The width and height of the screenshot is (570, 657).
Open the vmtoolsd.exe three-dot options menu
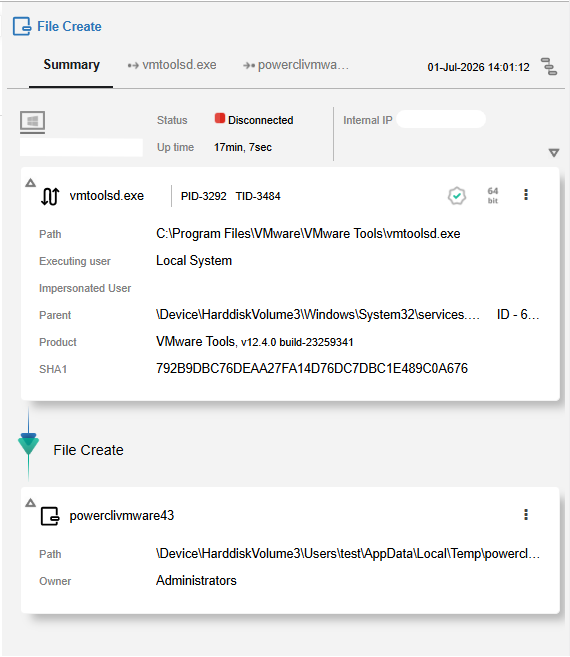click(526, 194)
